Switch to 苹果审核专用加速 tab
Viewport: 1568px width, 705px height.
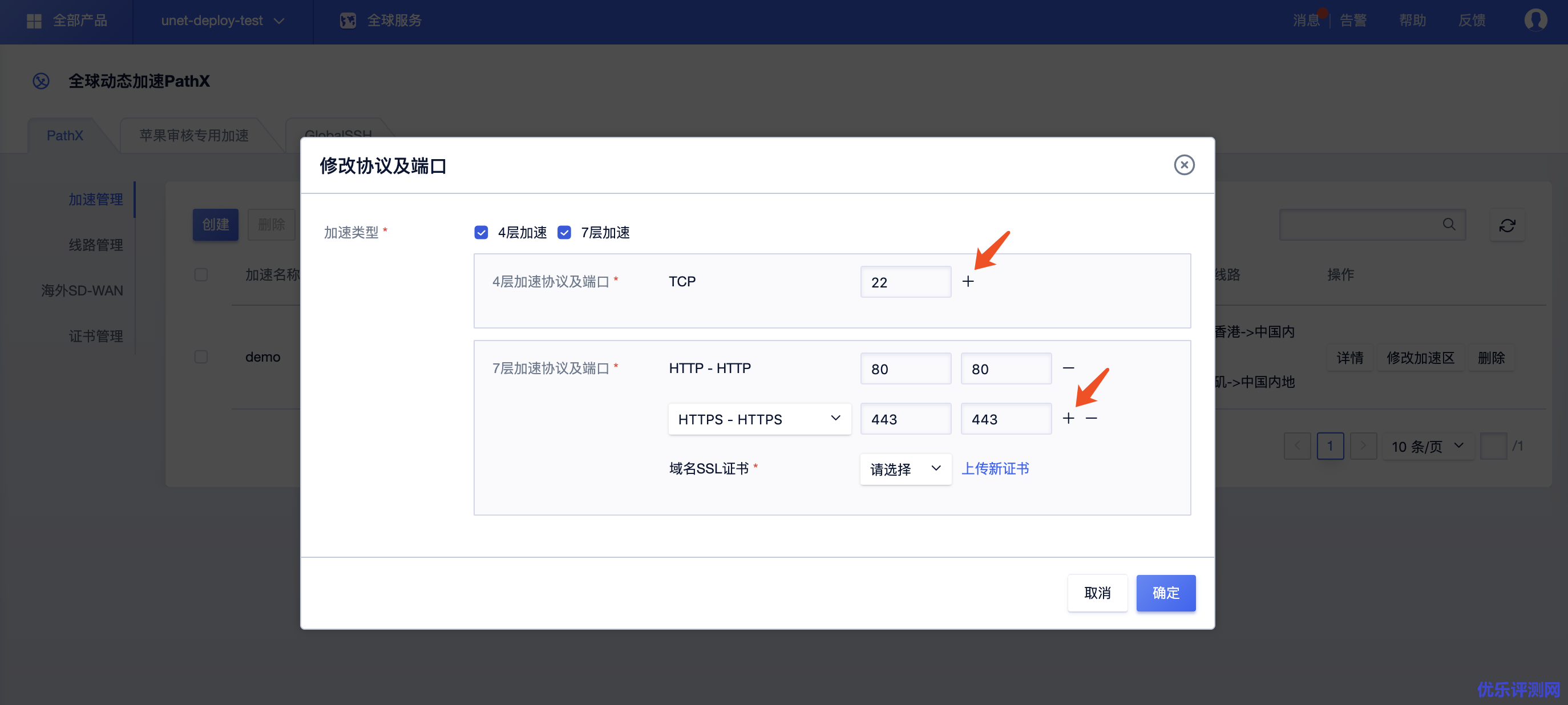(x=193, y=135)
